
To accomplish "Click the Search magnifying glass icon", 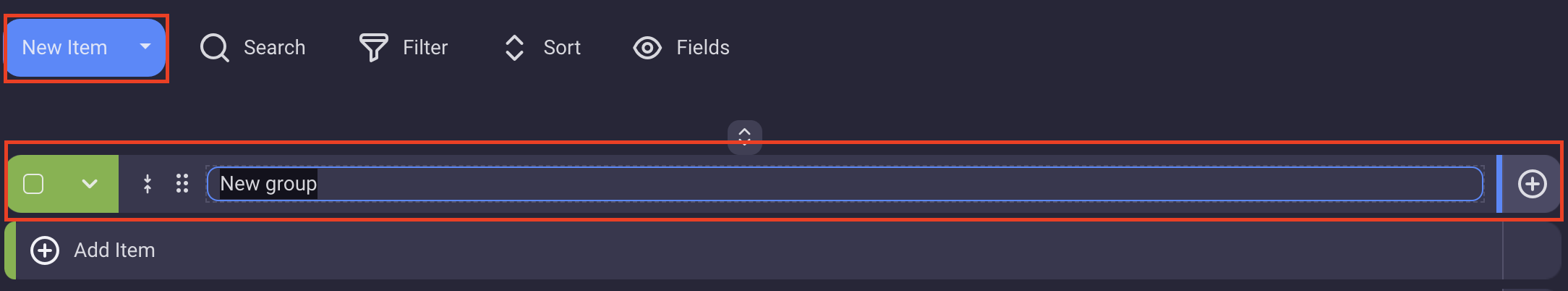I will coord(214,48).
